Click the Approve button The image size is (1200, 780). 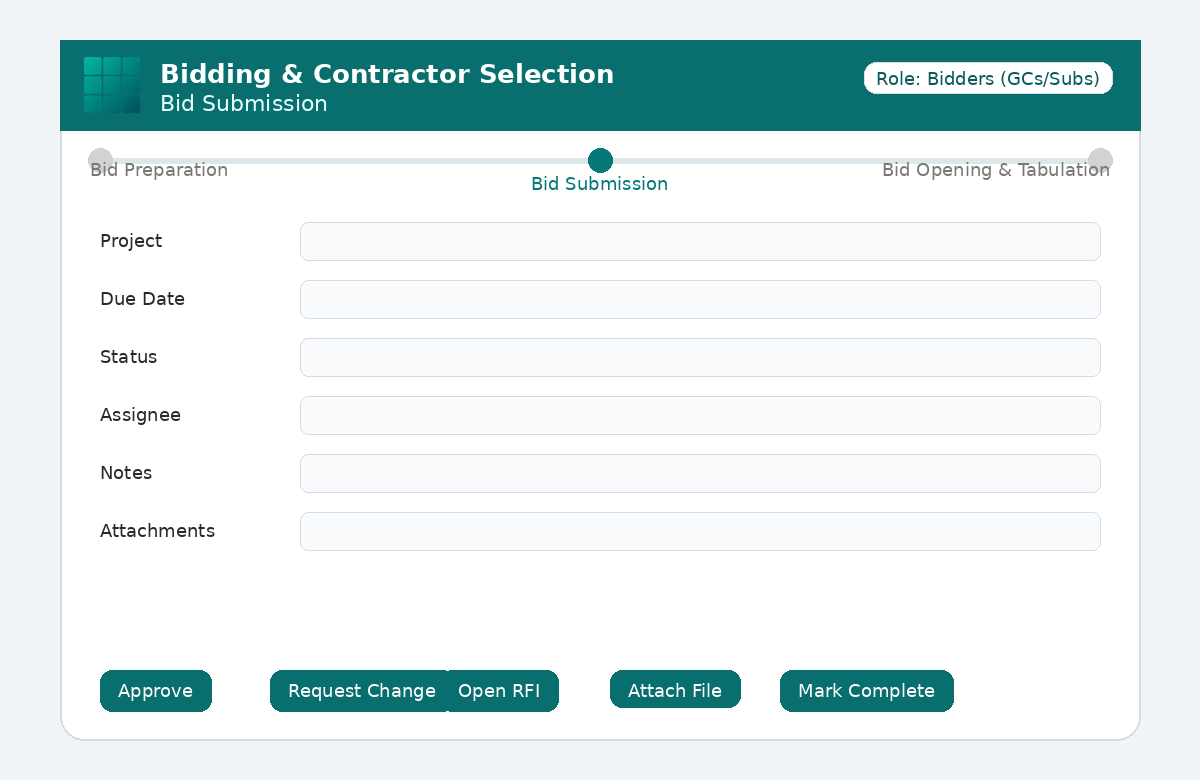(x=156, y=691)
